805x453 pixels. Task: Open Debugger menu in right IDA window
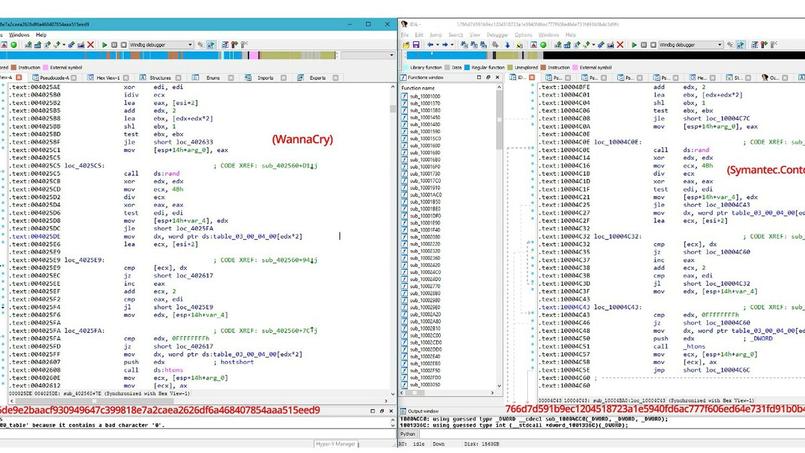[x=497, y=35]
